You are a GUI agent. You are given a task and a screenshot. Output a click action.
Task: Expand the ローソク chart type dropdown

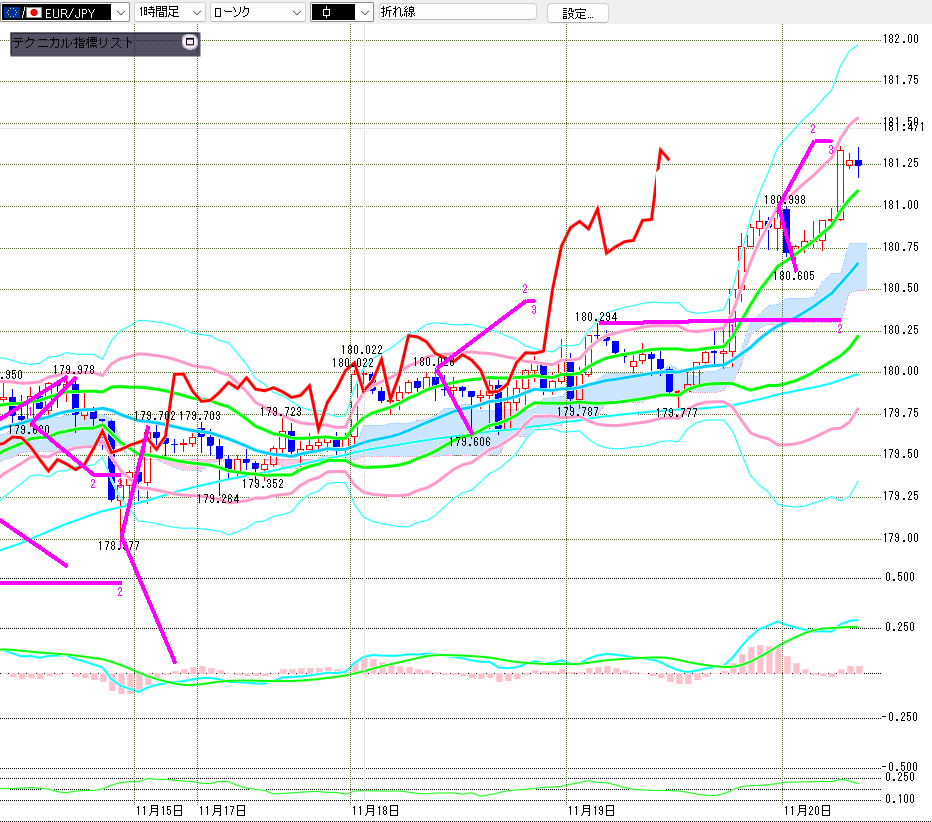click(x=296, y=13)
